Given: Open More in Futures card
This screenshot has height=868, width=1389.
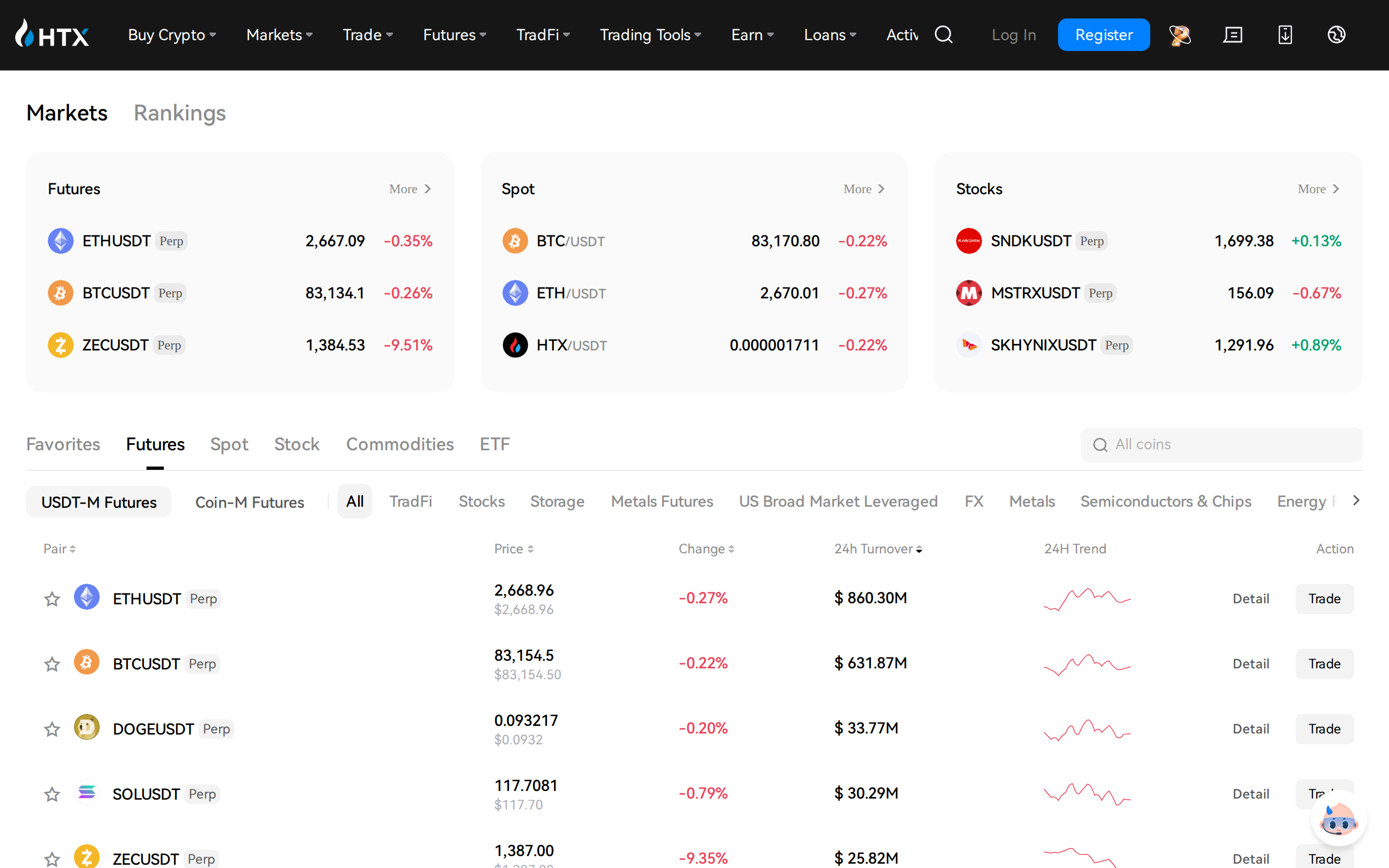Looking at the screenshot, I should pyautogui.click(x=410, y=189).
